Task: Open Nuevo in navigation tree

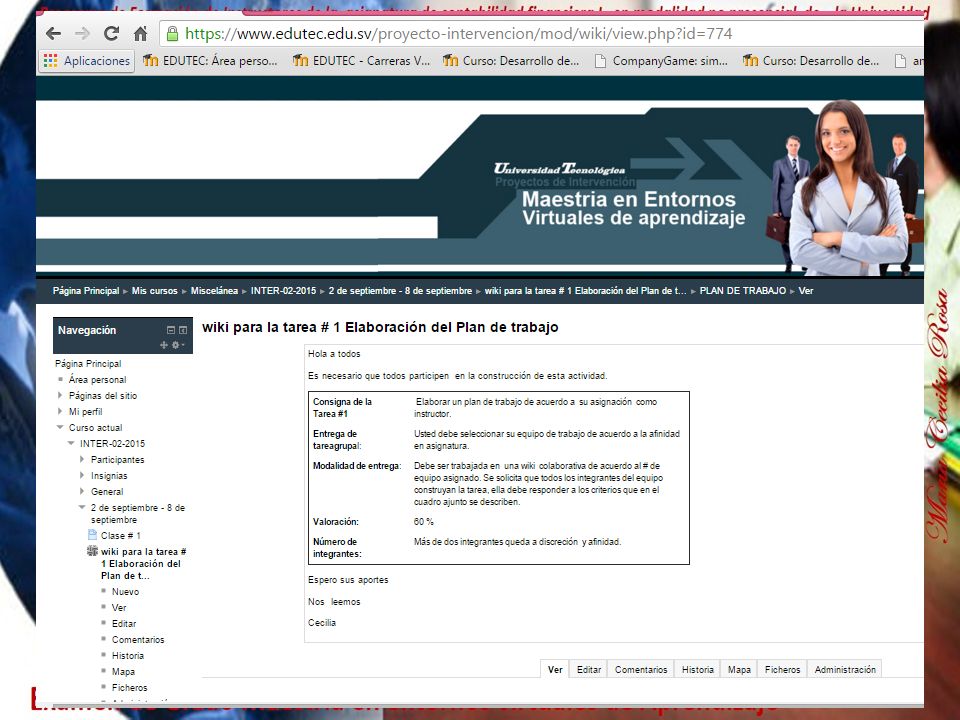Action: [x=126, y=592]
